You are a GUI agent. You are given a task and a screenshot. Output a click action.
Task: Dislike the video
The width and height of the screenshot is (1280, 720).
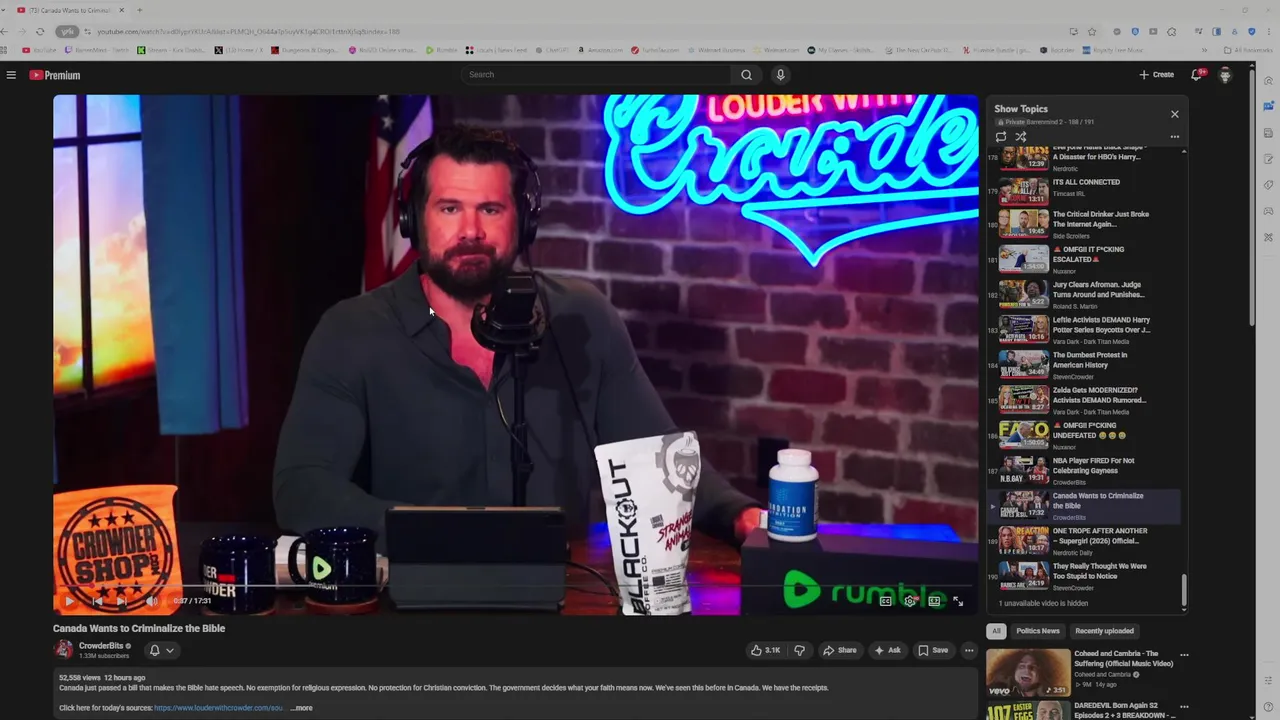coord(799,650)
